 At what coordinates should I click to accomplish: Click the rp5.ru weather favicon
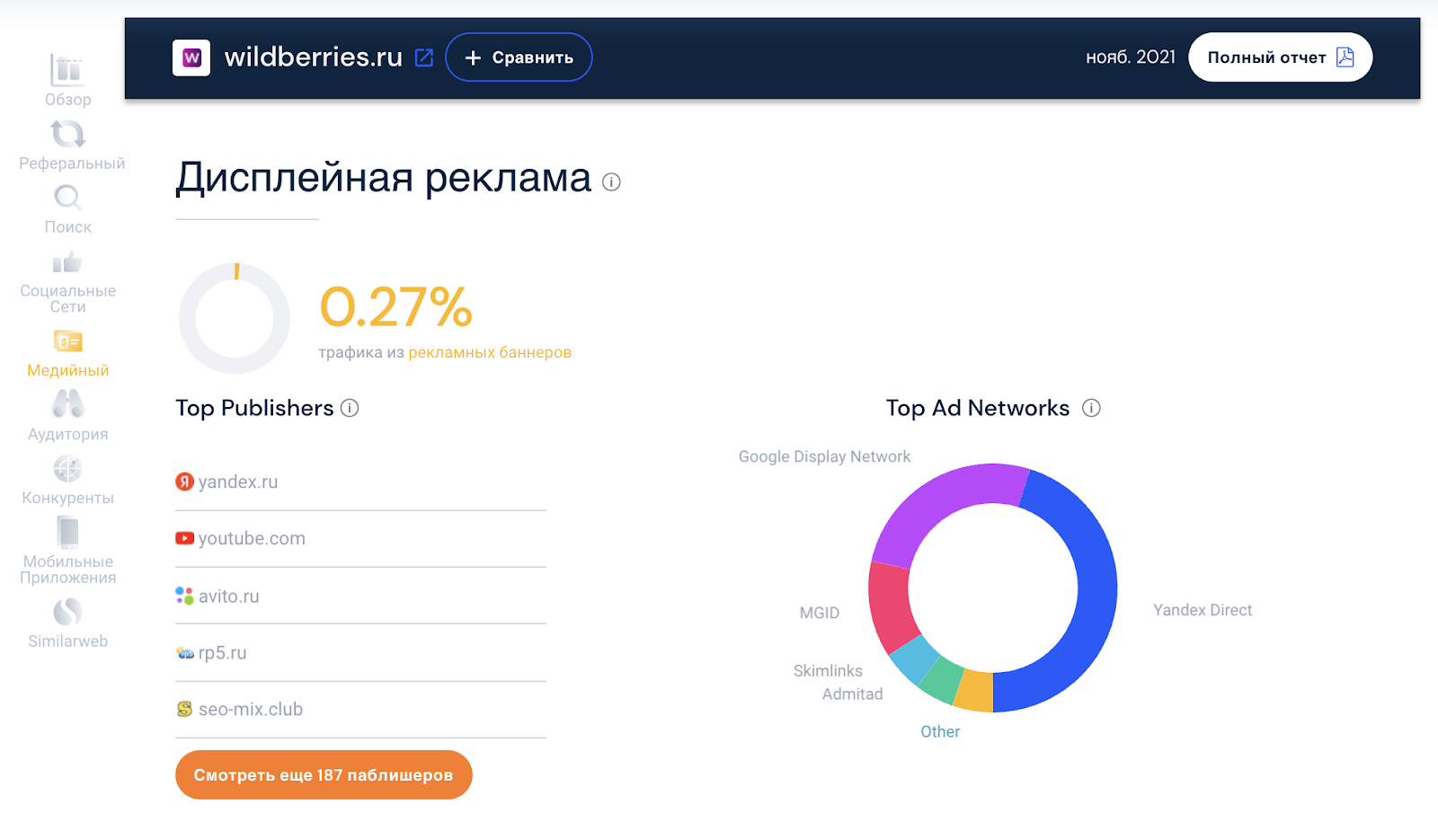click(185, 653)
